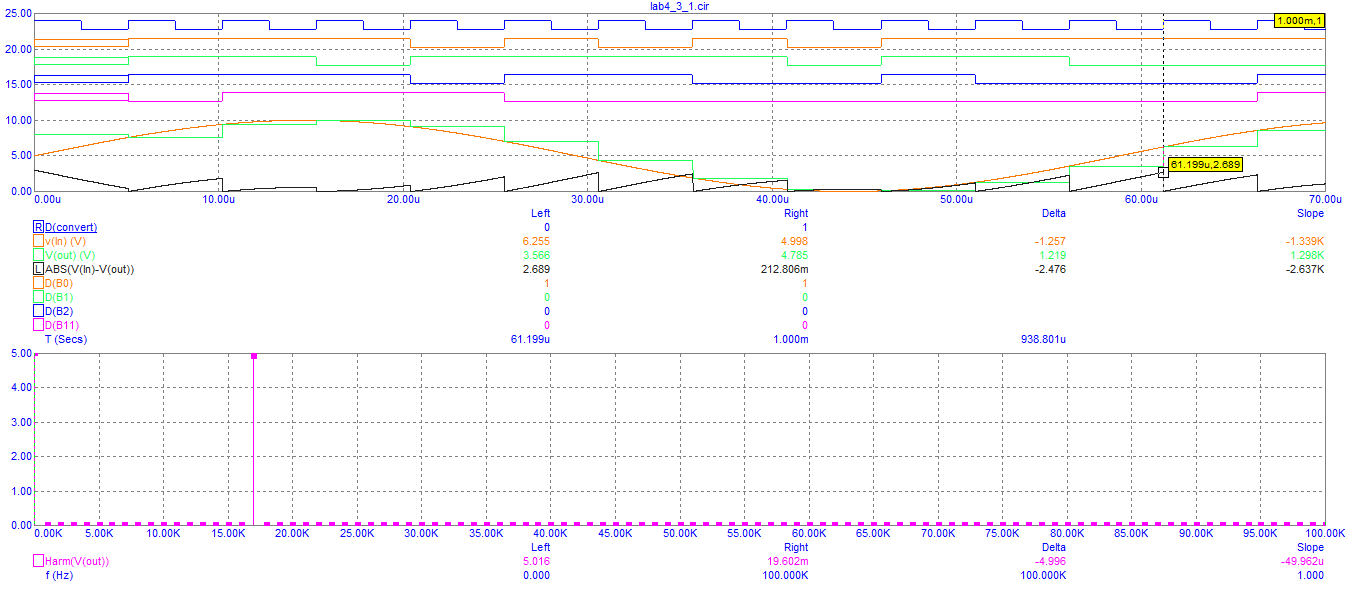Select the D(B2) trace label
Screen dimensions: 1346x590
[x=60, y=311]
